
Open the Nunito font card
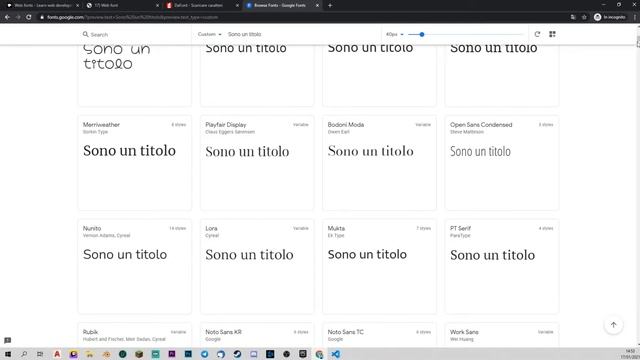(135, 267)
